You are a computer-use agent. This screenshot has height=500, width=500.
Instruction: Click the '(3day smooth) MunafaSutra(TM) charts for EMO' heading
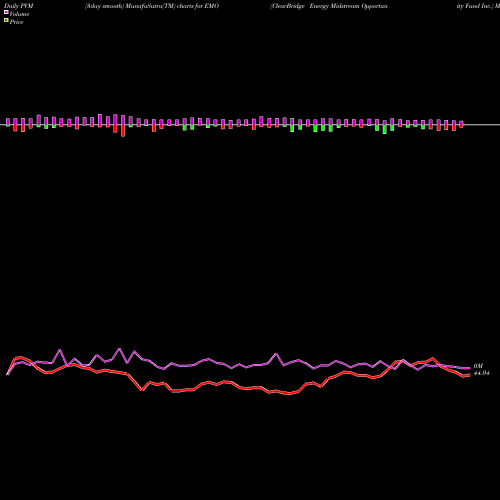(x=152, y=6)
